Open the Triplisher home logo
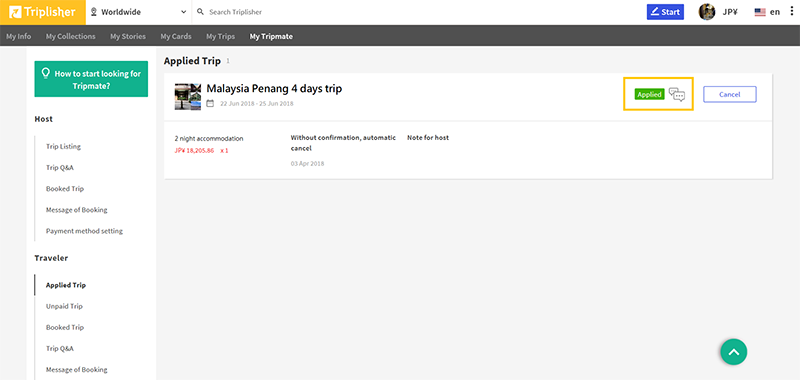This screenshot has height=380, width=800. [x=42, y=12]
